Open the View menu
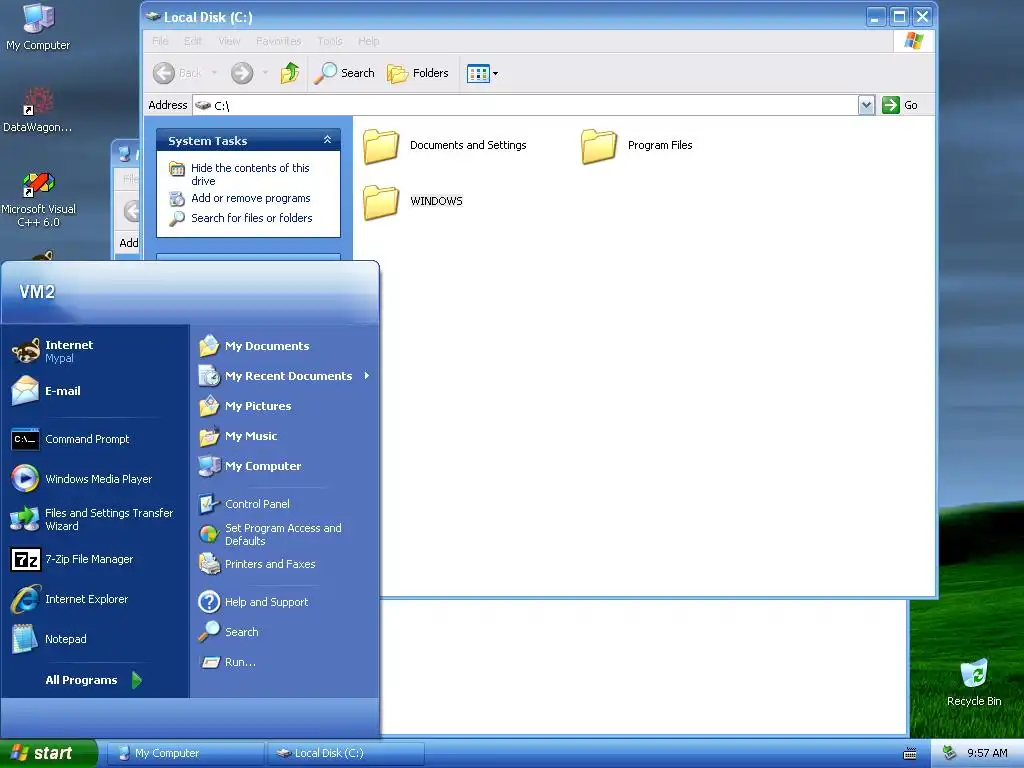Viewport: 1024px width, 768px height. (x=229, y=41)
